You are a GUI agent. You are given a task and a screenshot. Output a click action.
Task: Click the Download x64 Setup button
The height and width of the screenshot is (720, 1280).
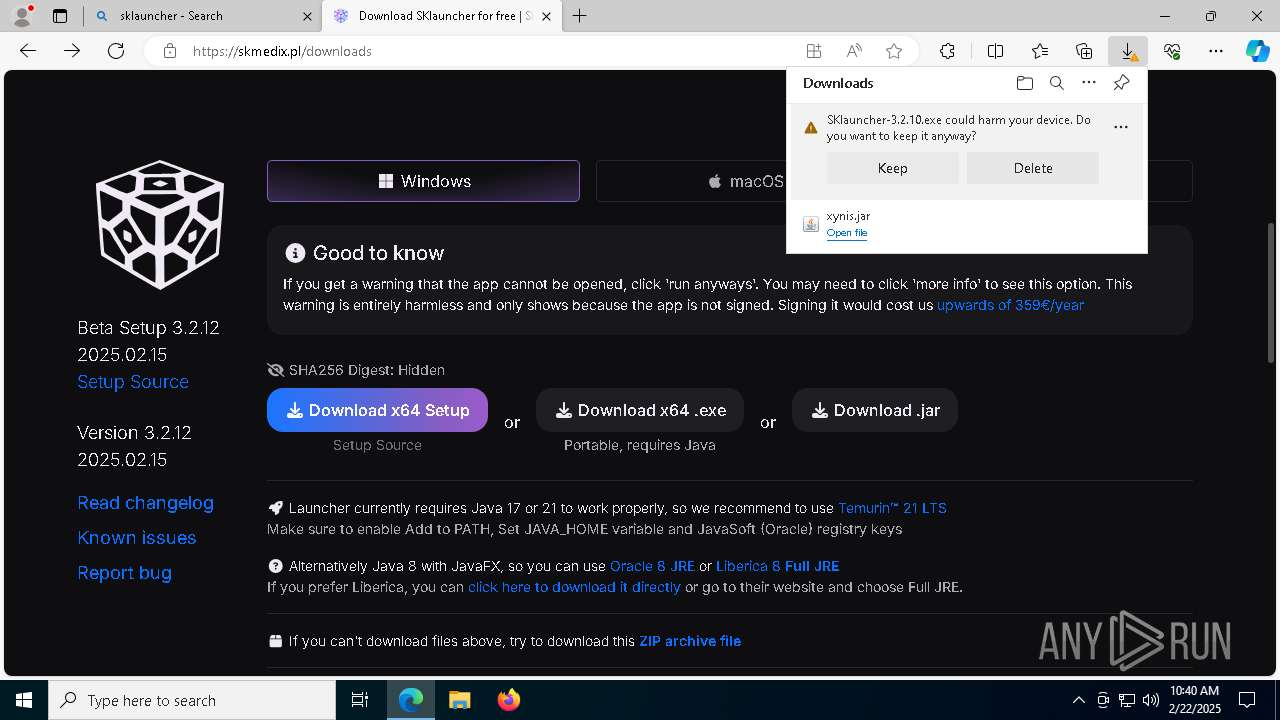point(377,410)
